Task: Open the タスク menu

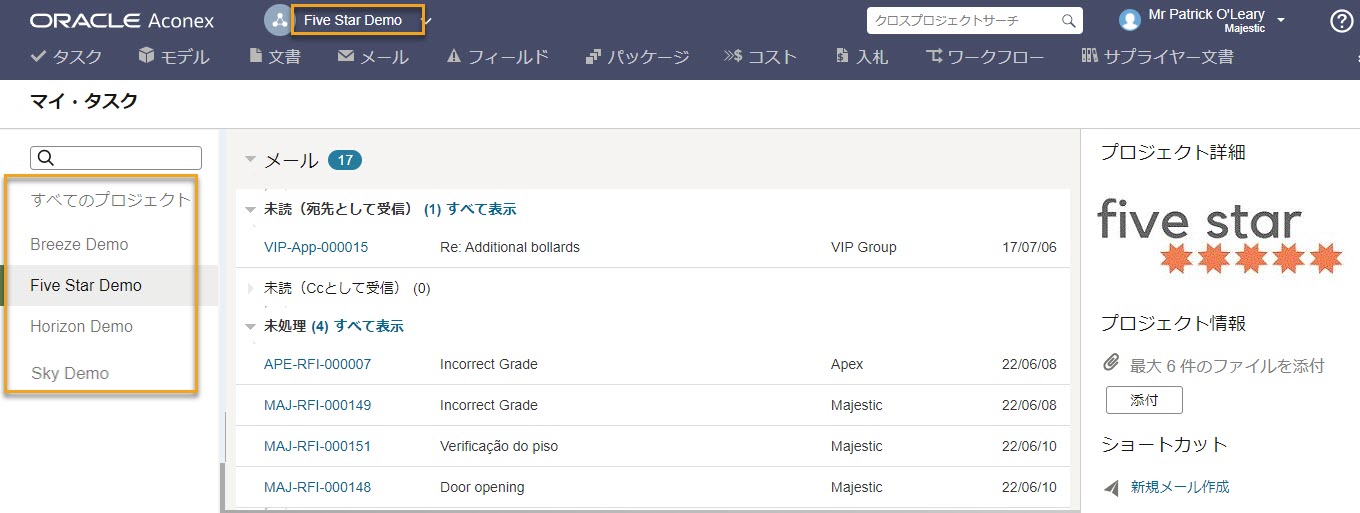Action: point(66,57)
